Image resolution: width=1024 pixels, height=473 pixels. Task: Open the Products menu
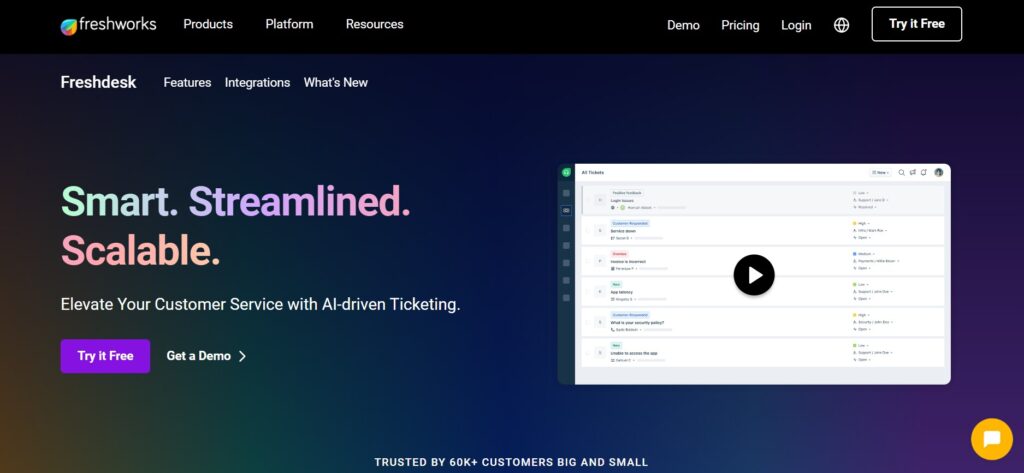pyautogui.click(x=208, y=24)
